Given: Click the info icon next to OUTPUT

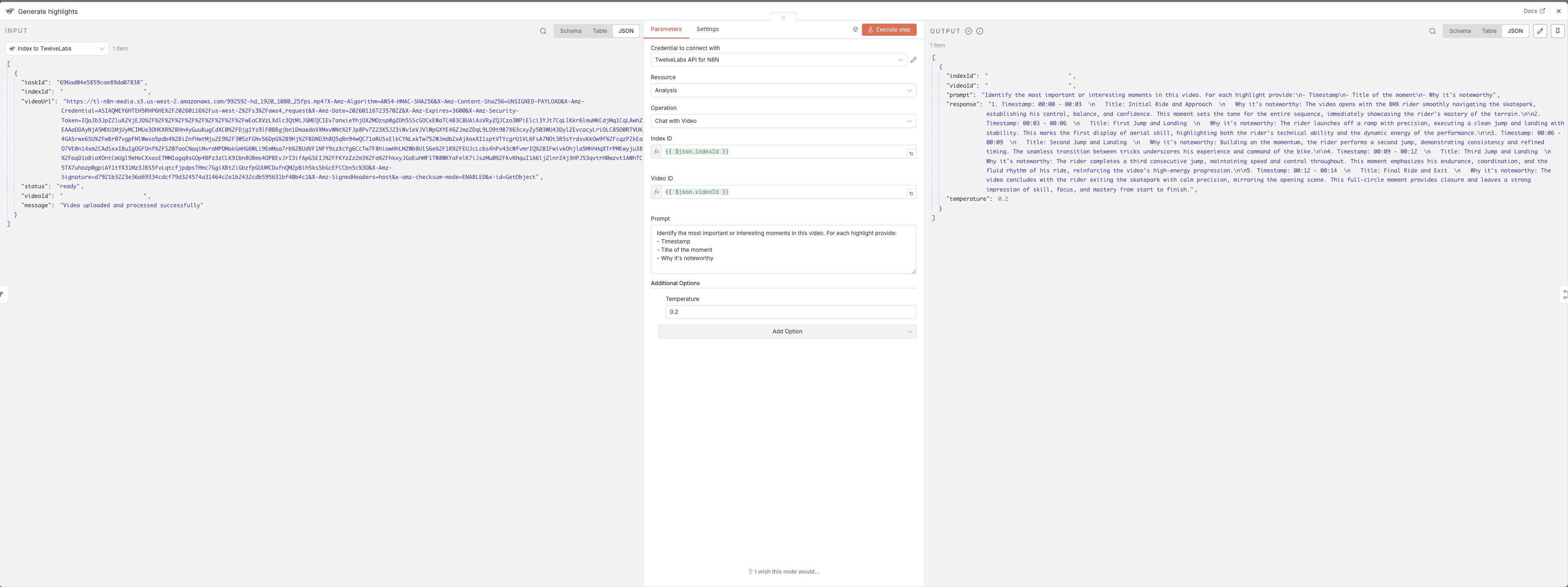Looking at the screenshot, I should click(979, 31).
